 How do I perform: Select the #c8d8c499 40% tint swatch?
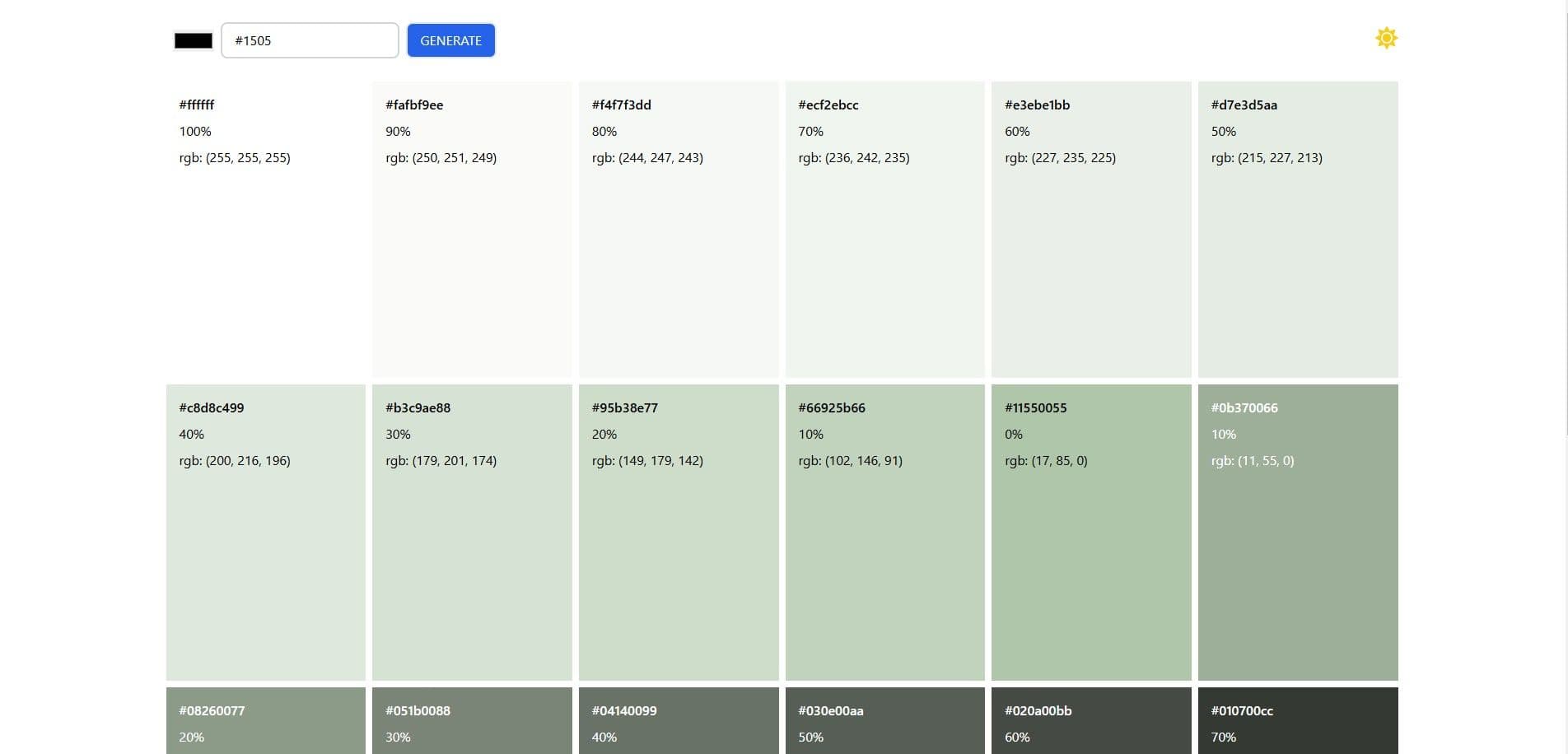point(265,532)
